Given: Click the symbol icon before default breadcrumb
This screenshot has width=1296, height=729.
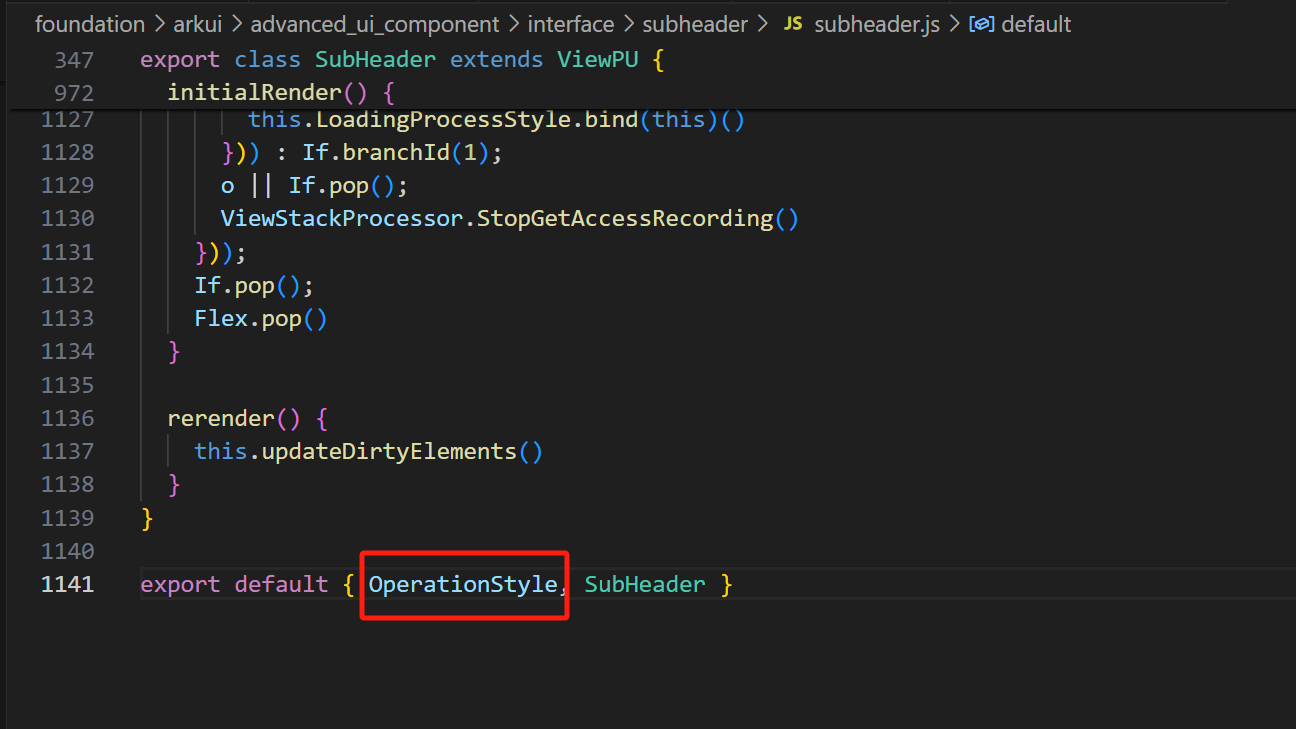Looking at the screenshot, I should (981, 24).
